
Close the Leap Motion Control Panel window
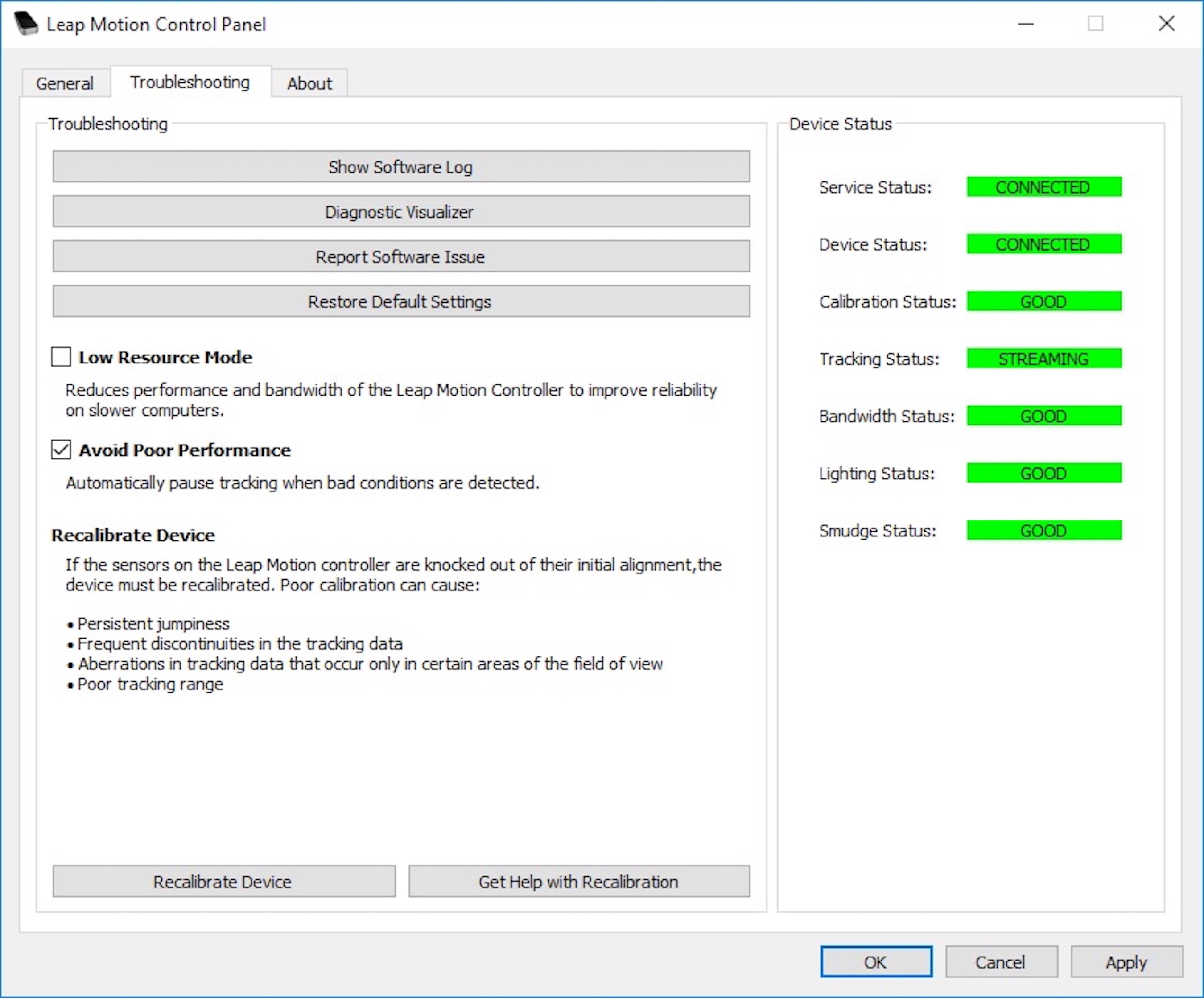[1166, 24]
